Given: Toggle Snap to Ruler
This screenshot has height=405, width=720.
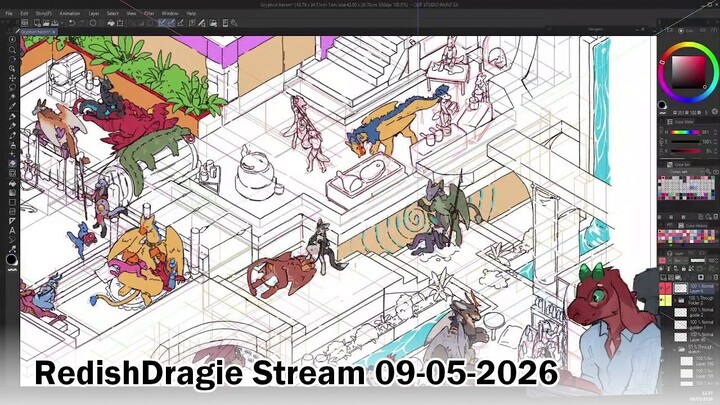Looking at the screenshot, I should coord(161,23).
